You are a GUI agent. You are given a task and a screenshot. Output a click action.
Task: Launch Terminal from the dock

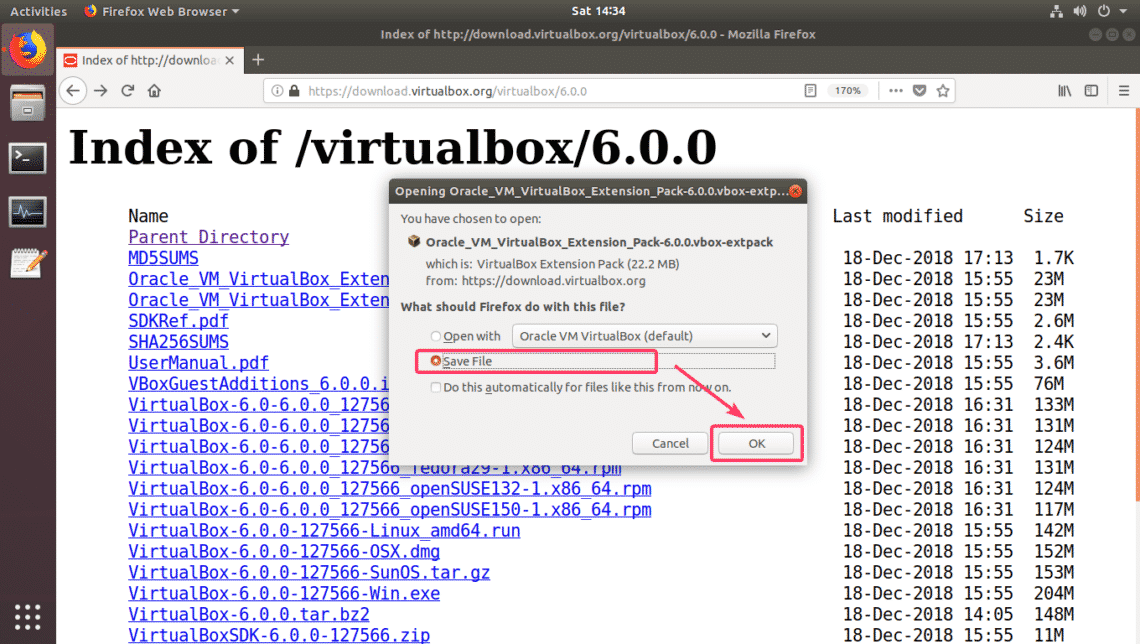28,158
